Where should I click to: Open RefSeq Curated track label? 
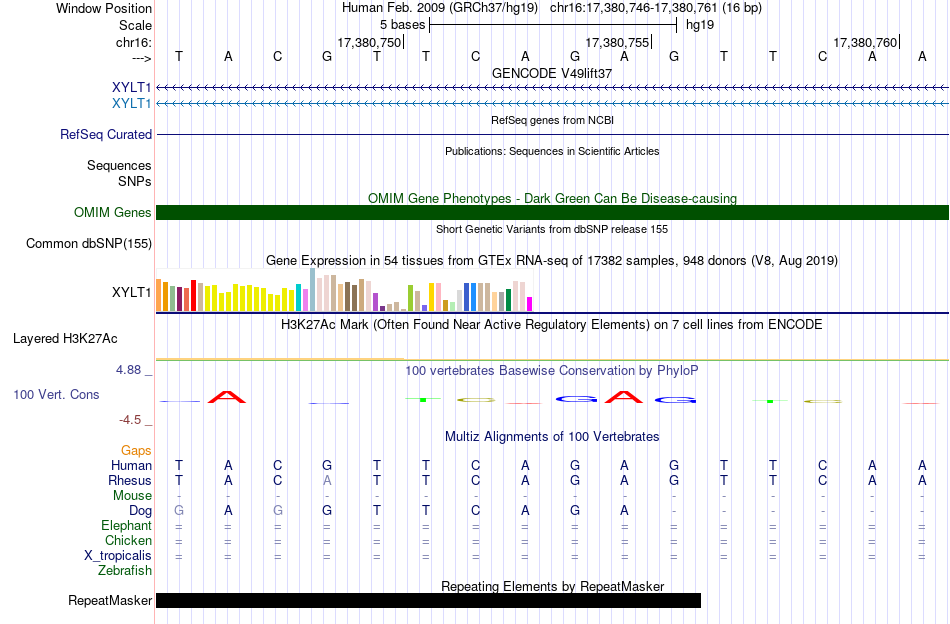pos(106,134)
